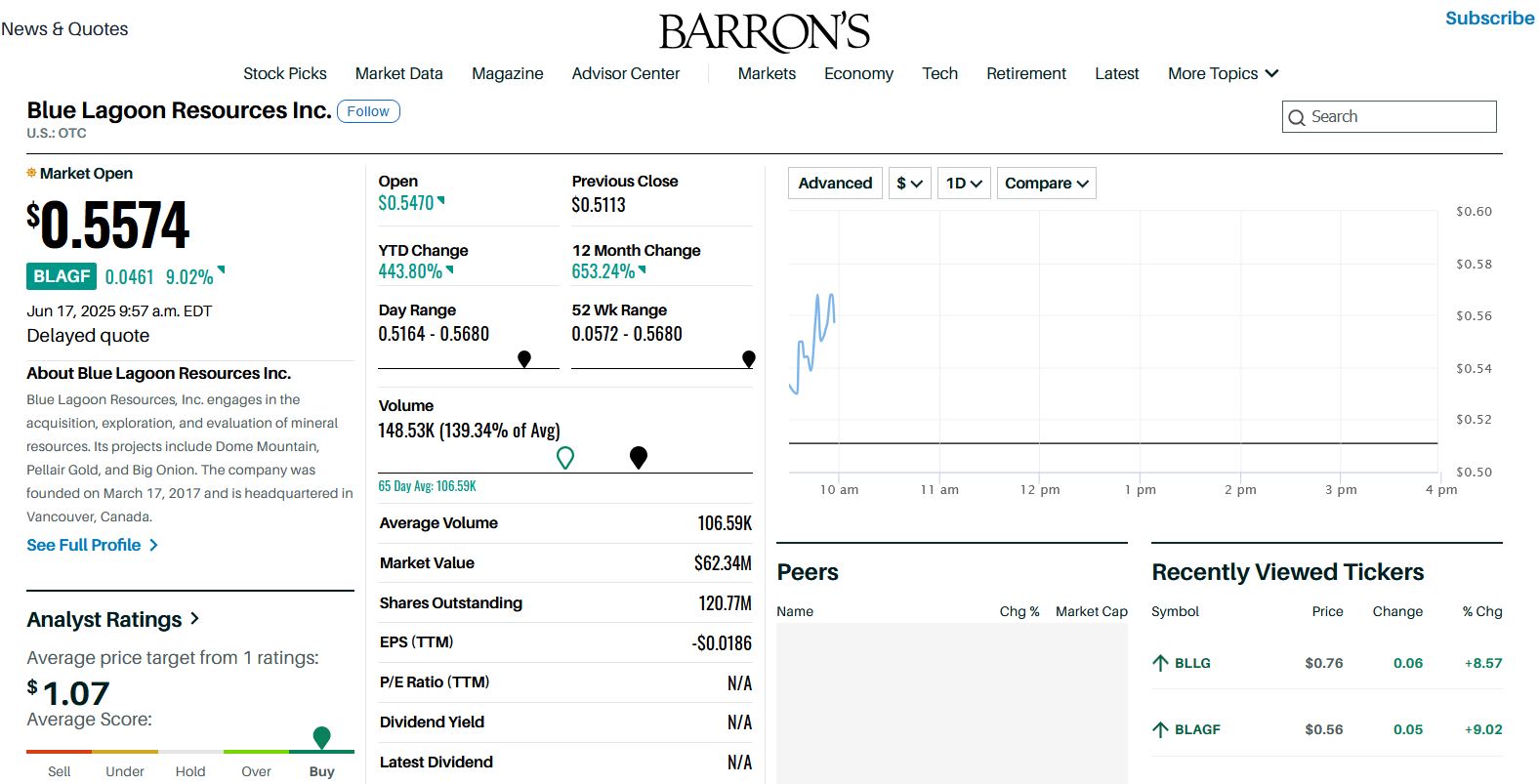Click the Day Range marker dot
This screenshot has width=1539, height=784.
coord(524,359)
